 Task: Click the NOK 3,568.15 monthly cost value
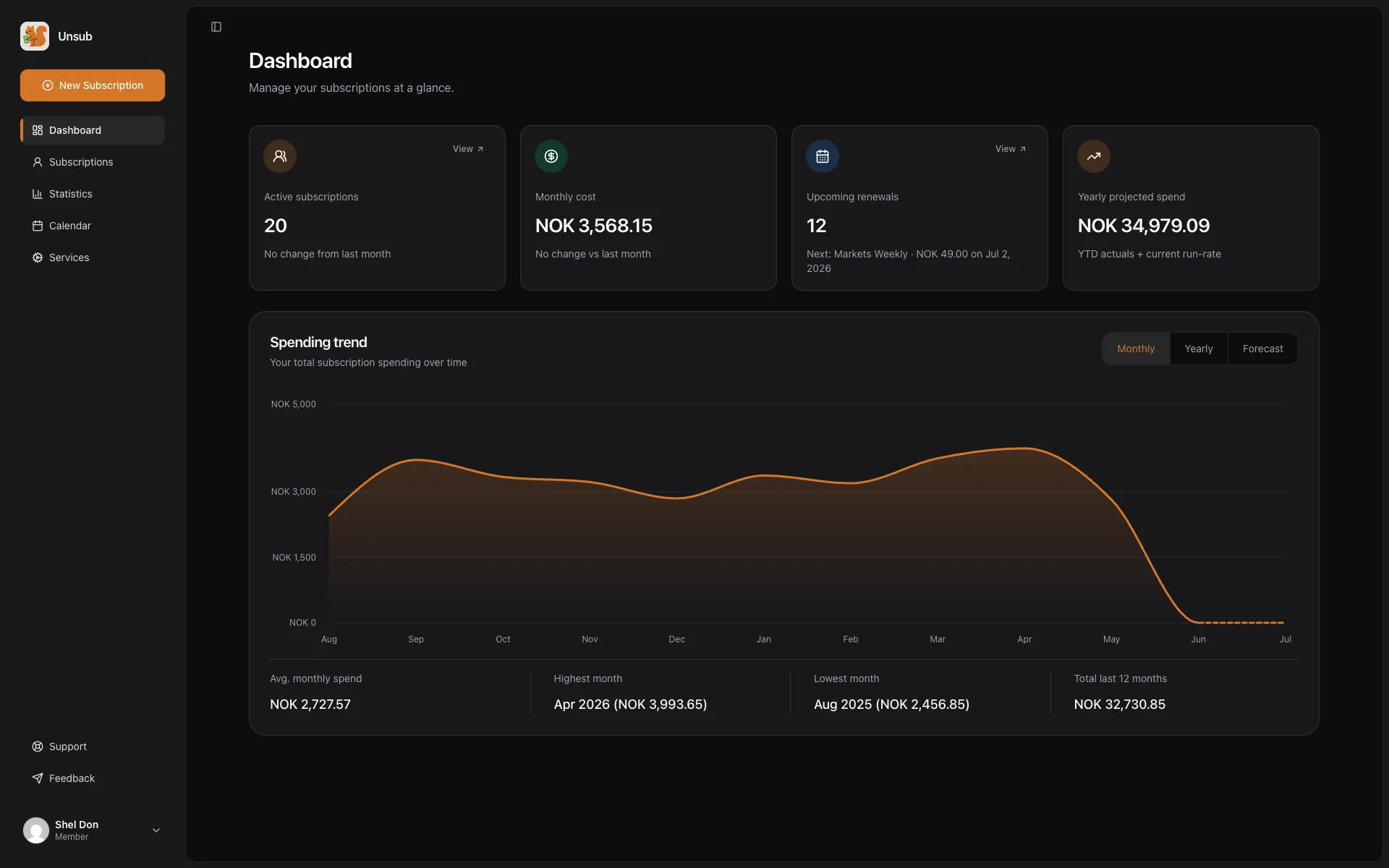(594, 226)
